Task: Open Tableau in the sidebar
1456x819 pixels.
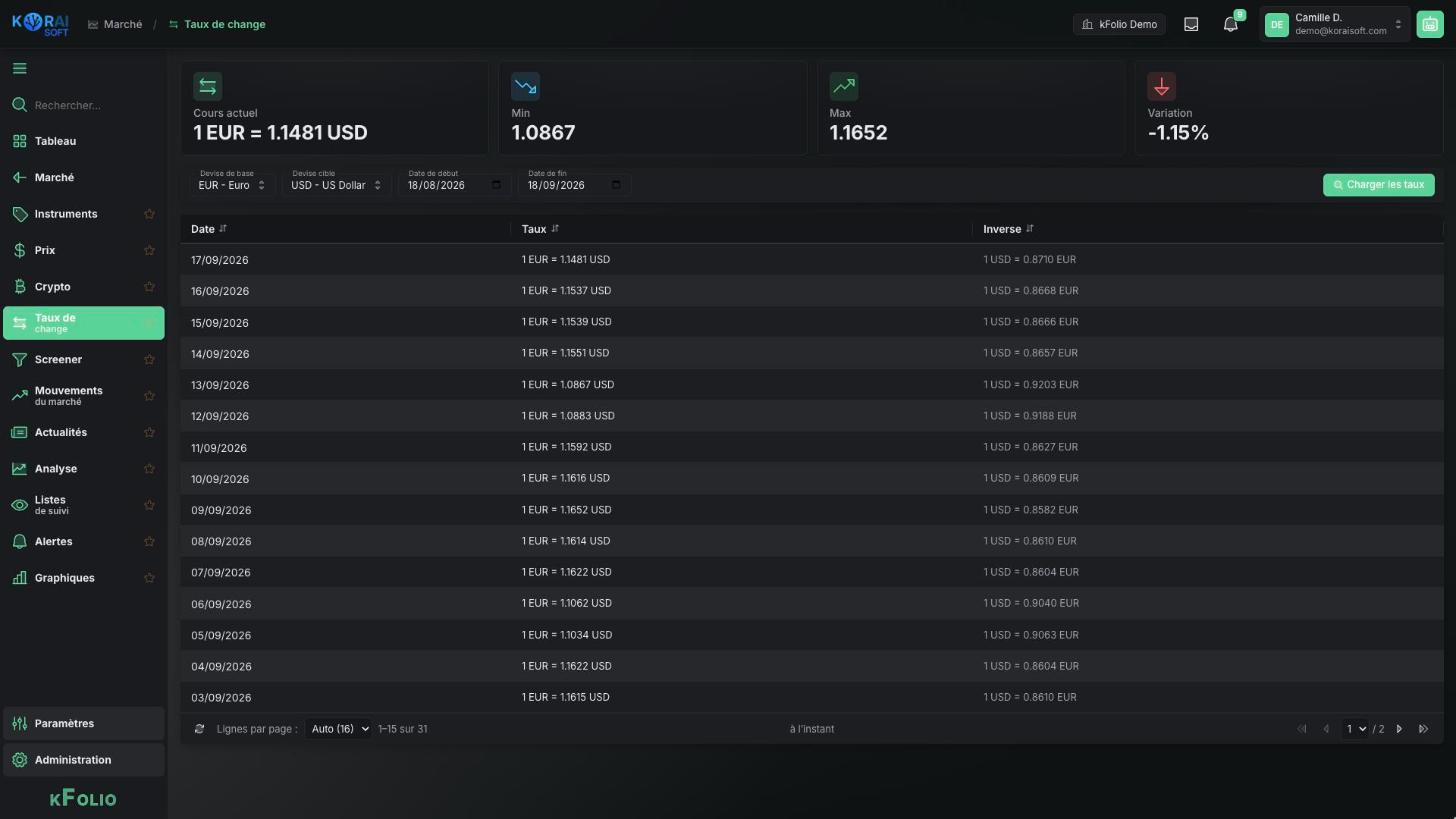Action: (x=83, y=141)
